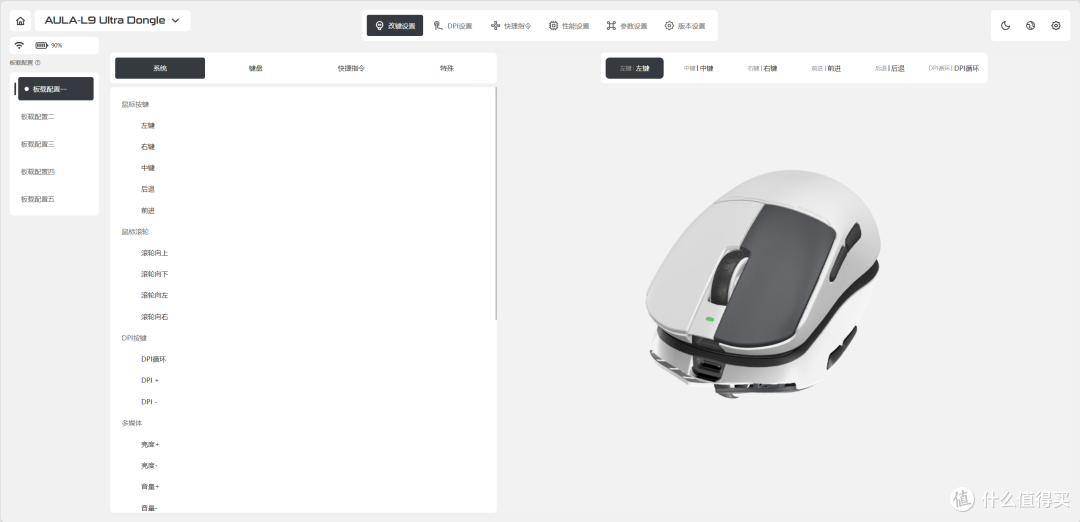Select the 前进 | 前进 mouse button tab

pos(825,68)
